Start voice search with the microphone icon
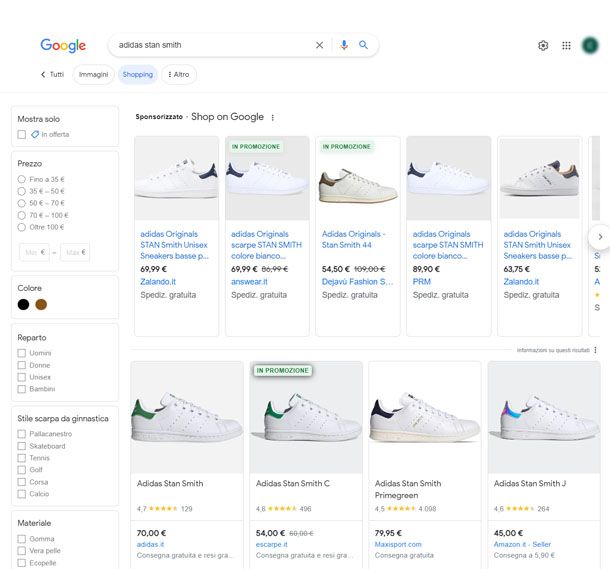The image size is (610, 569). [344, 45]
